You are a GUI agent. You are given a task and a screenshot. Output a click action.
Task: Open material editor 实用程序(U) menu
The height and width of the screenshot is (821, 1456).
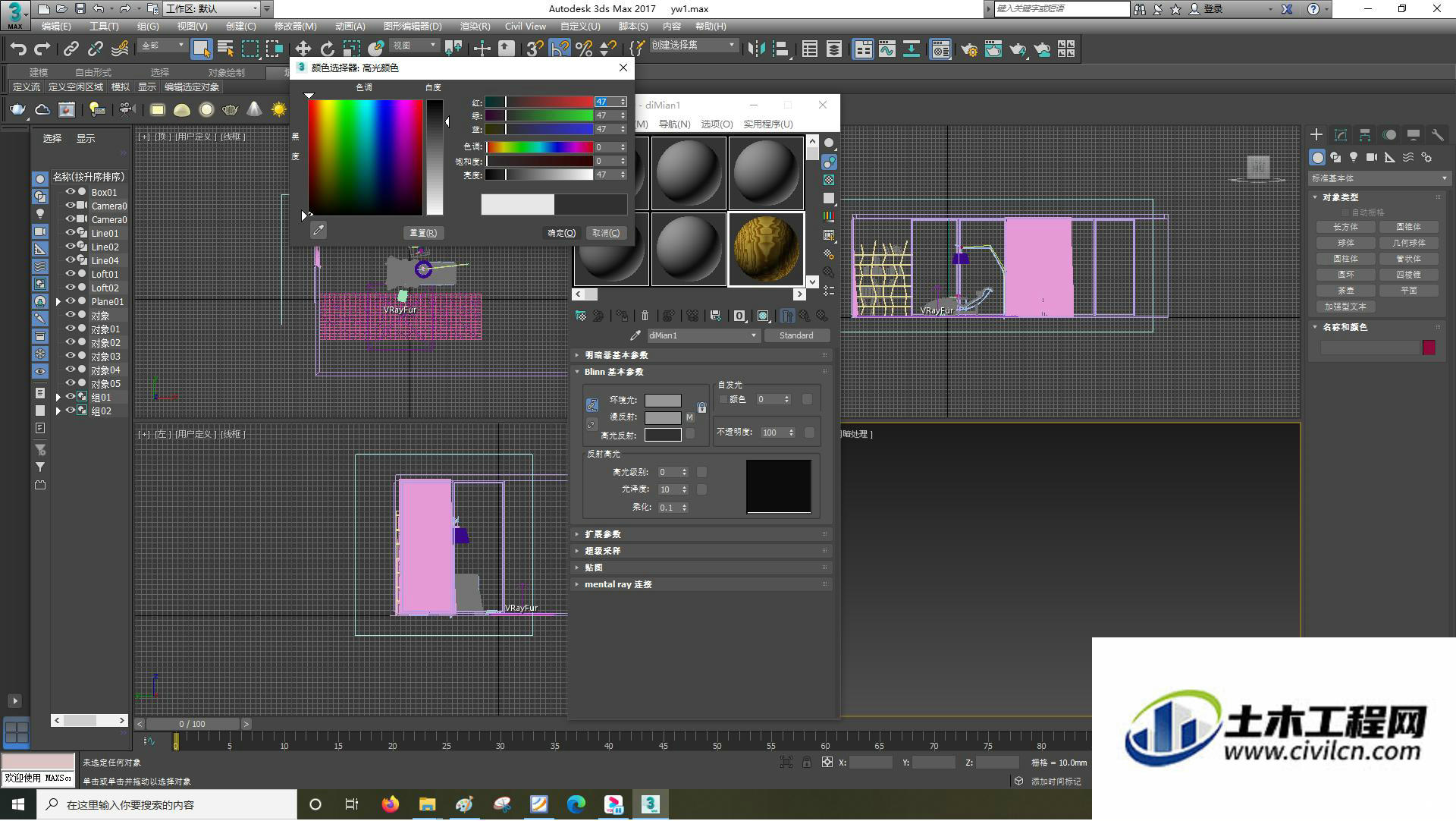point(767,124)
